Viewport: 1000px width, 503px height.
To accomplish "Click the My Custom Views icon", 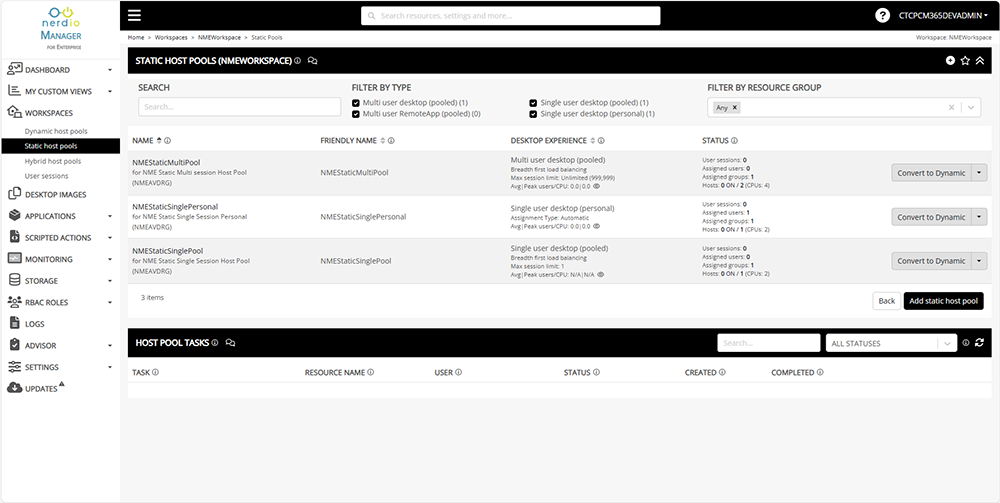I will (x=15, y=91).
